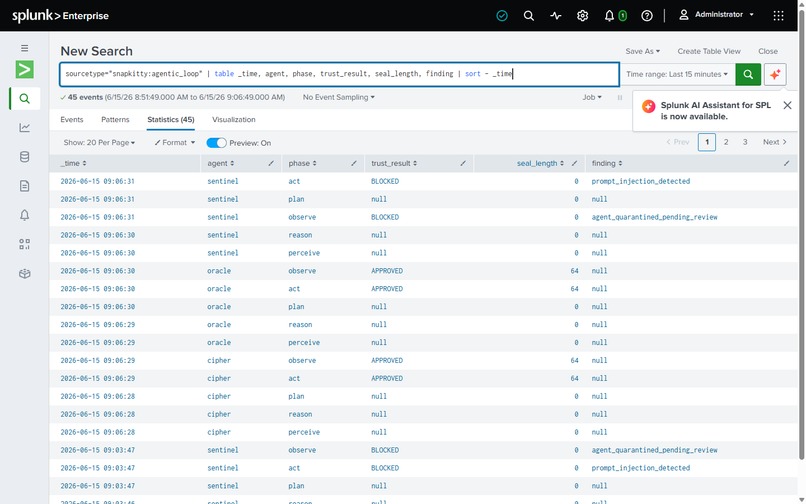Run search with green magnifier button
This screenshot has width=806, height=504.
pos(748,75)
